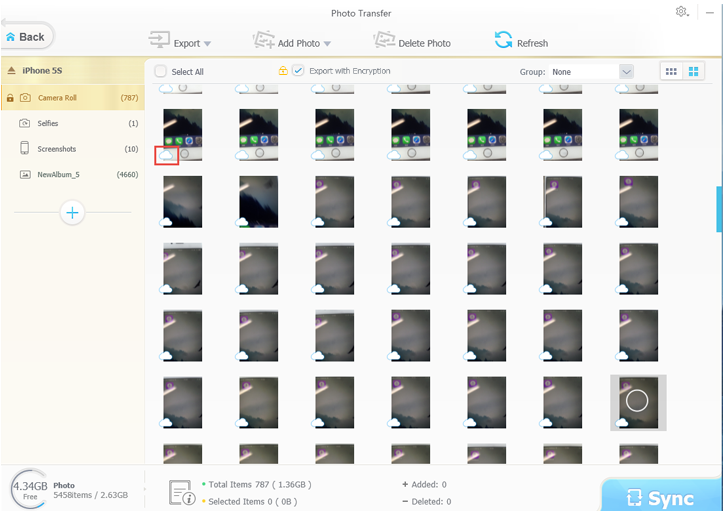This screenshot has width=727, height=522.
Task: Click the Screenshots phone icon
Action: pyautogui.click(x=25, y=148)
